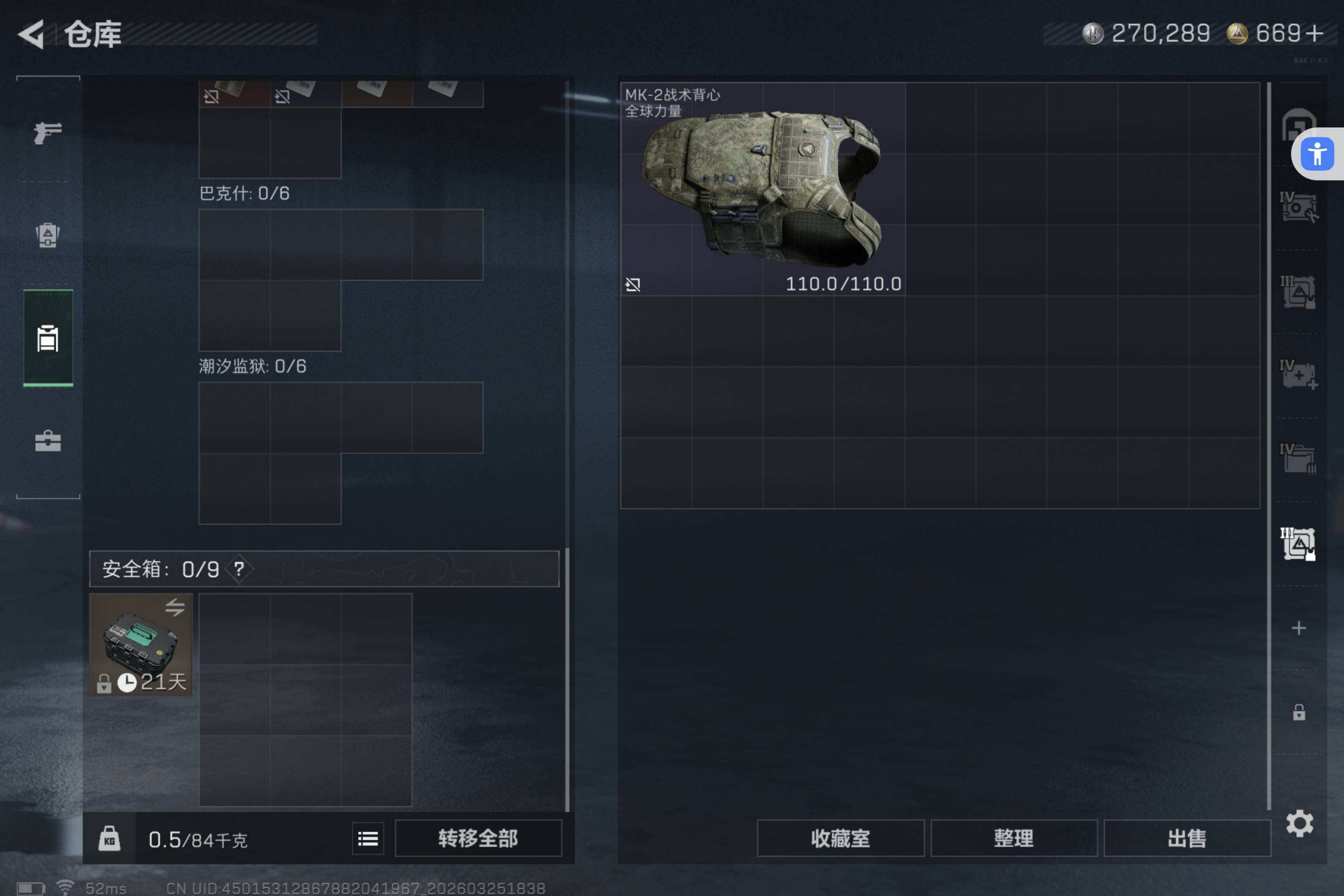This screenshot has width=1344, height=896.
Task: Open the settings gear icon
Action: click(1299, 823)
